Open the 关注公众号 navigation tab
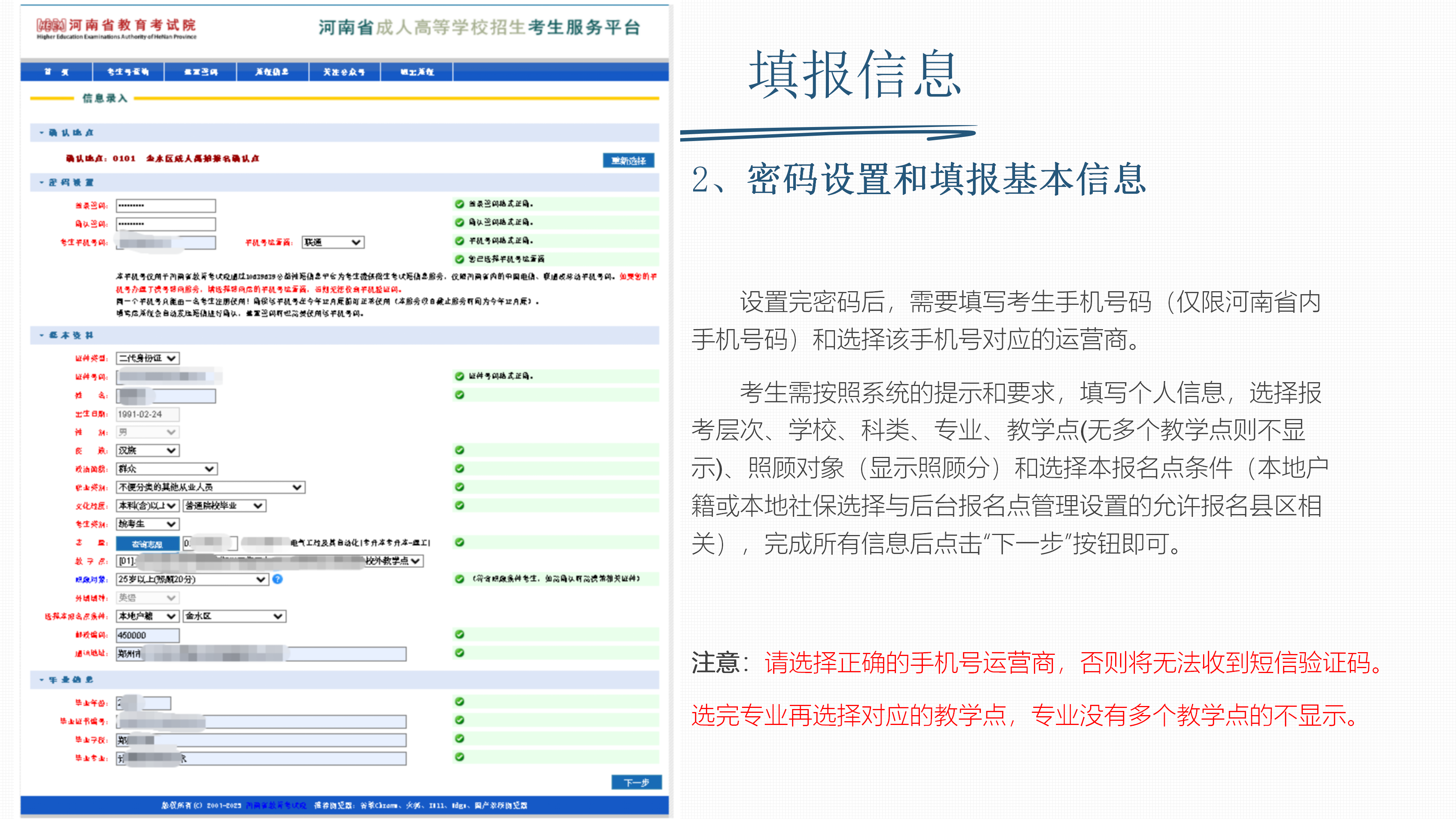1456x819 pixels. click(x=344, y=72)
